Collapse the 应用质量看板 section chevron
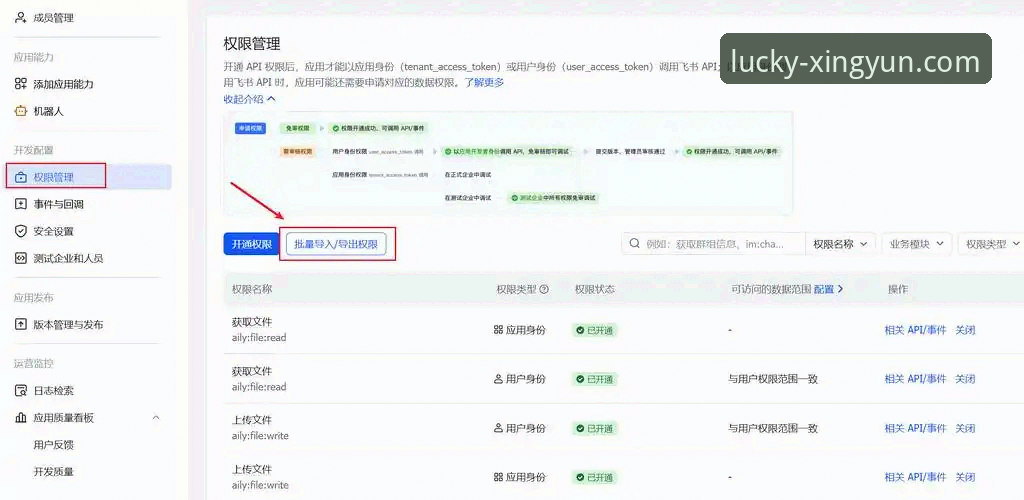1024x500 pixels. coord(156,418)
